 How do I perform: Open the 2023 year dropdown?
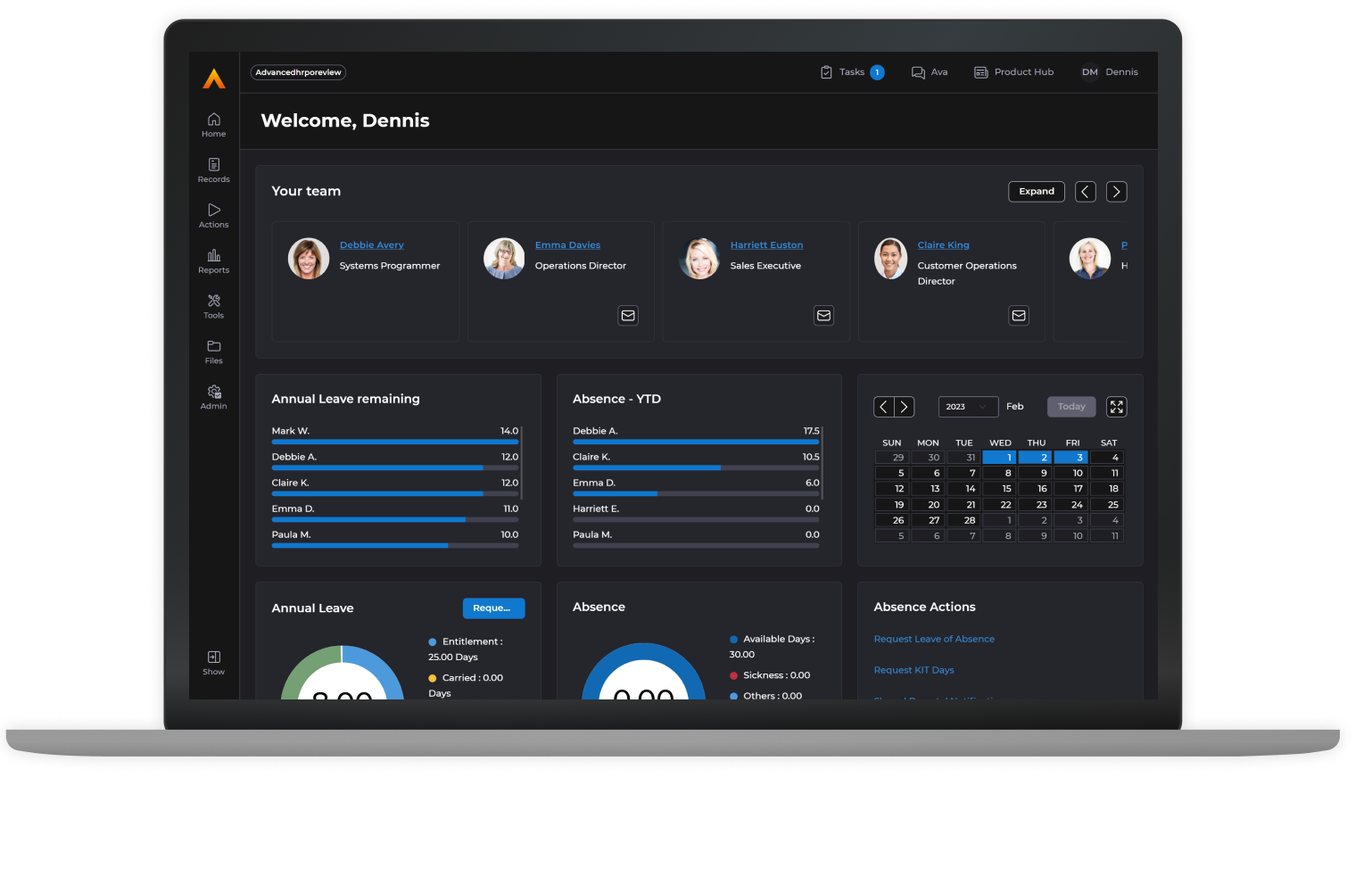tap(967, 407)
